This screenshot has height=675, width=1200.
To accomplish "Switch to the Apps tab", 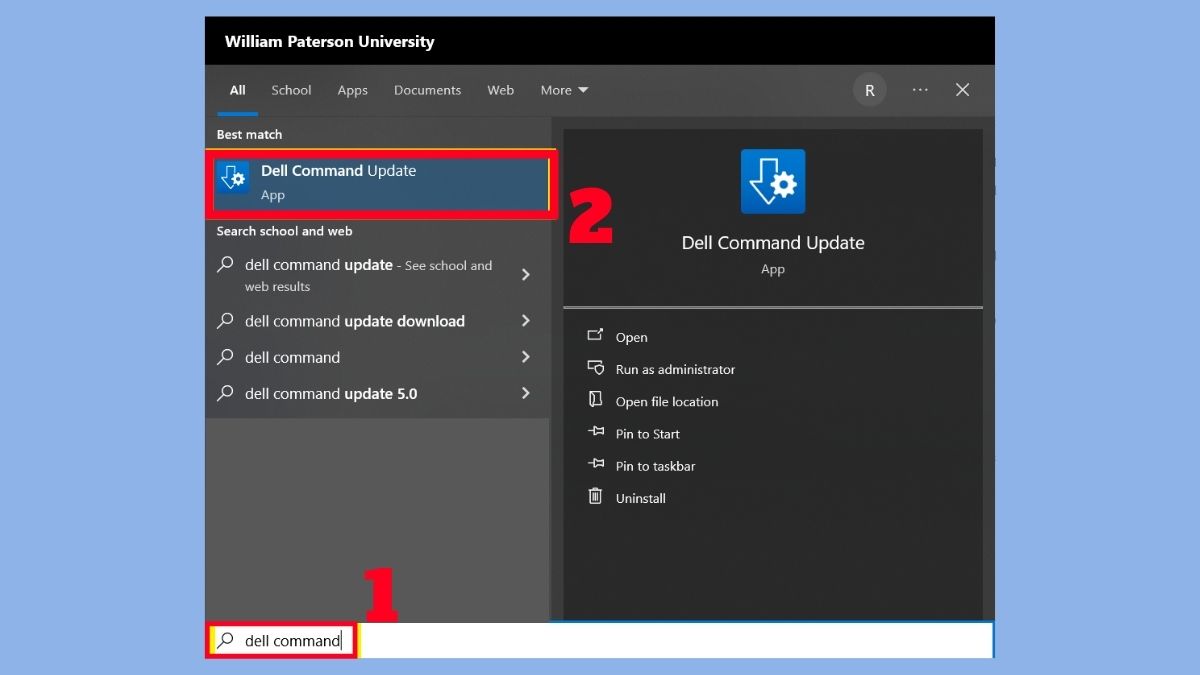I will click(x=352, y=90).
